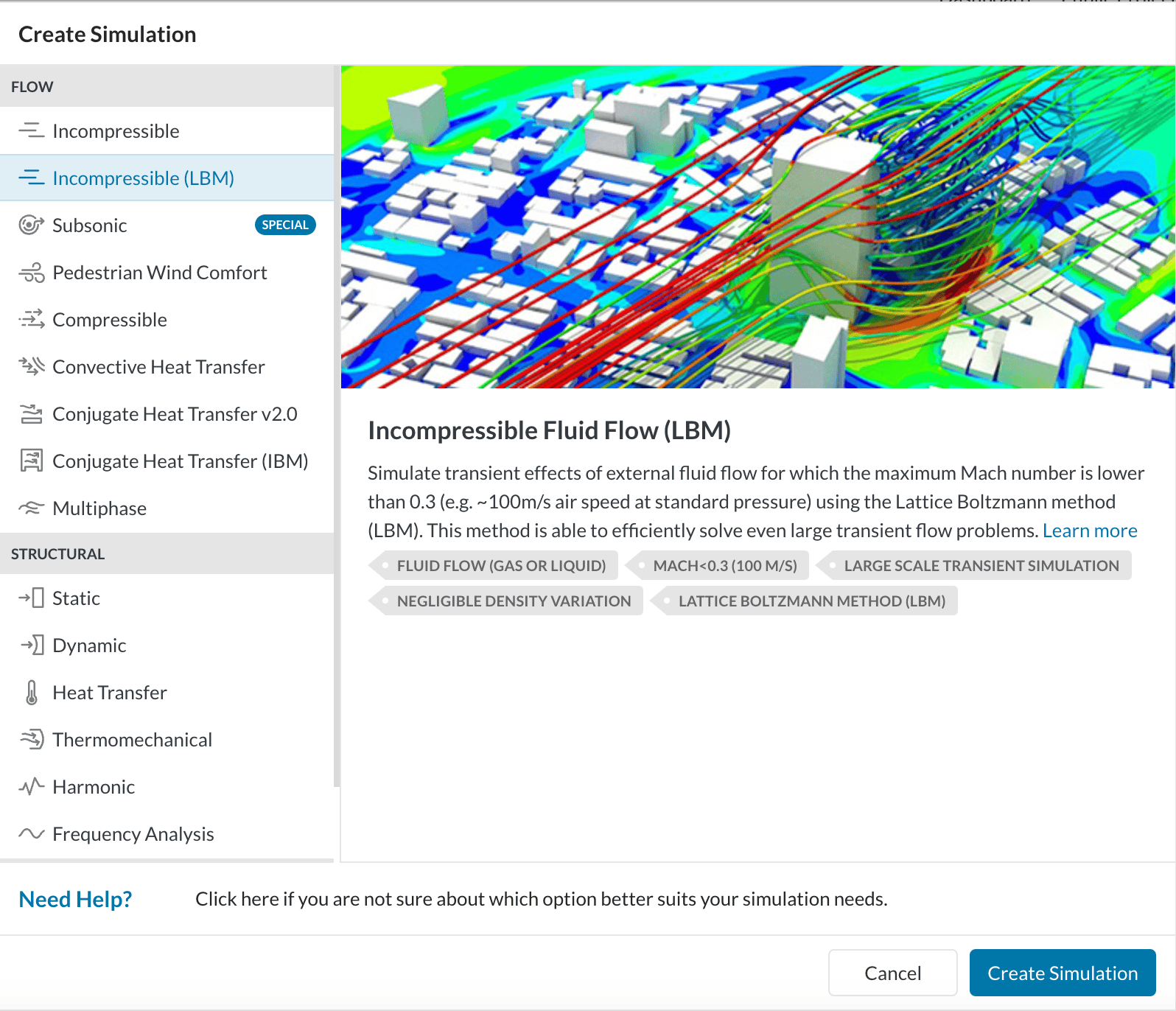
Task: Click the Heat Transfer thermometer icon
Action: click(x=31, y=693)
